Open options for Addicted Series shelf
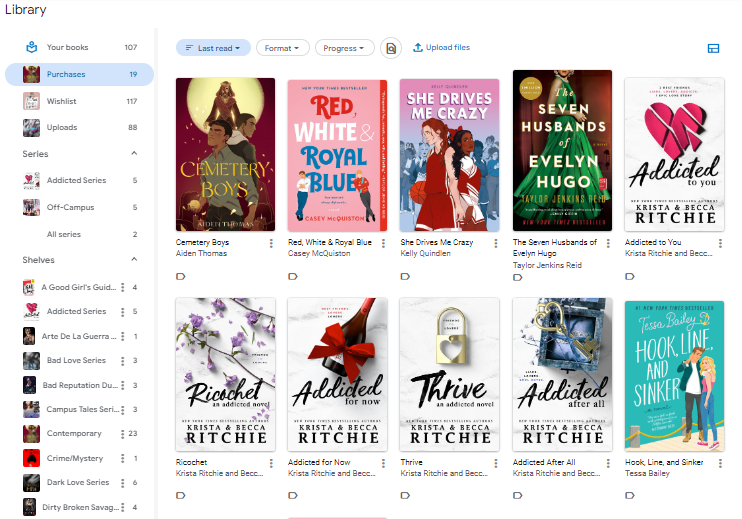Viewport: 742px width, 519px height. click(x=123, y=312)
